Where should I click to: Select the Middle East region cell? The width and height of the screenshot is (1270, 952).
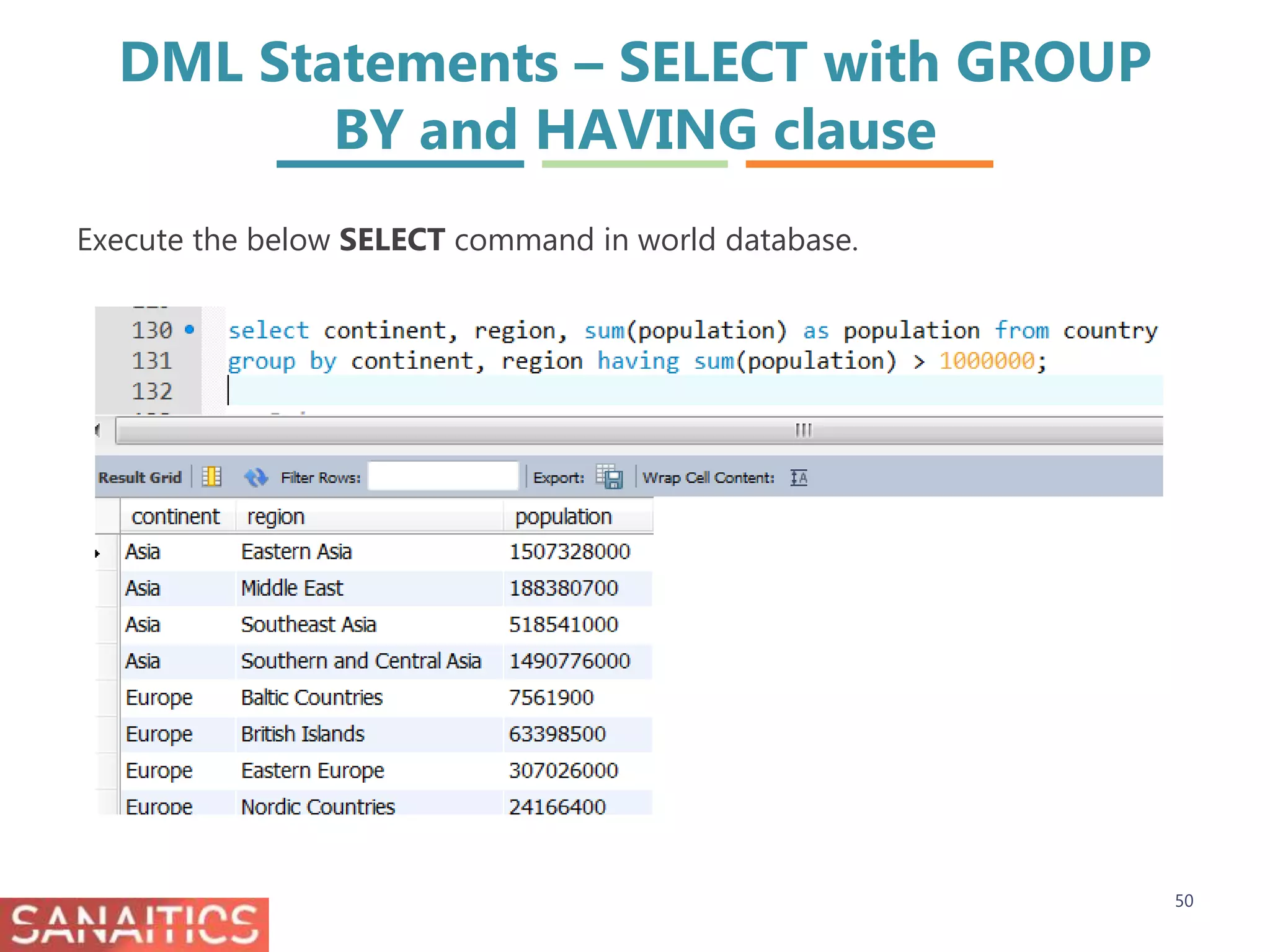click(x=370, y=588)
